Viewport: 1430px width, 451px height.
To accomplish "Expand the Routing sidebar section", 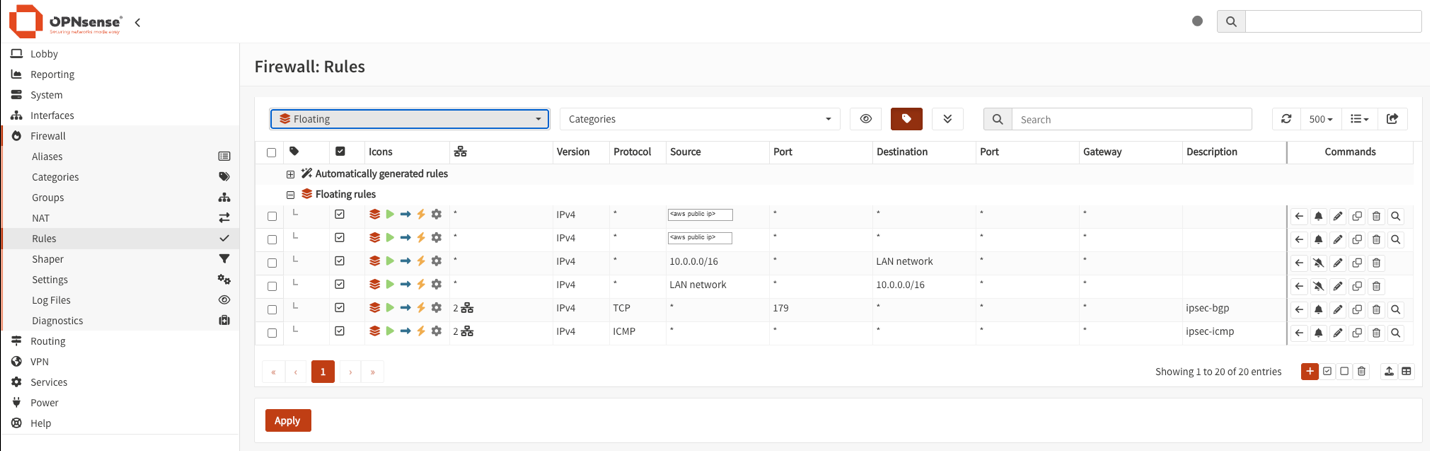I will 120,341.
